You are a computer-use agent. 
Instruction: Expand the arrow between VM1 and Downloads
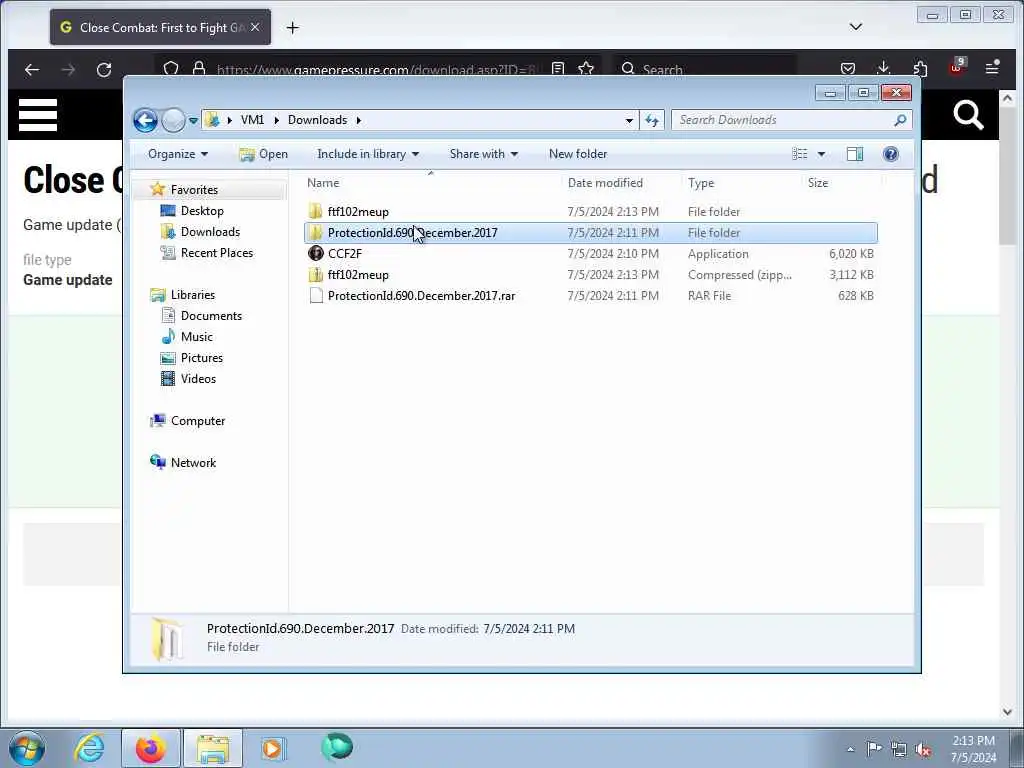276,120
